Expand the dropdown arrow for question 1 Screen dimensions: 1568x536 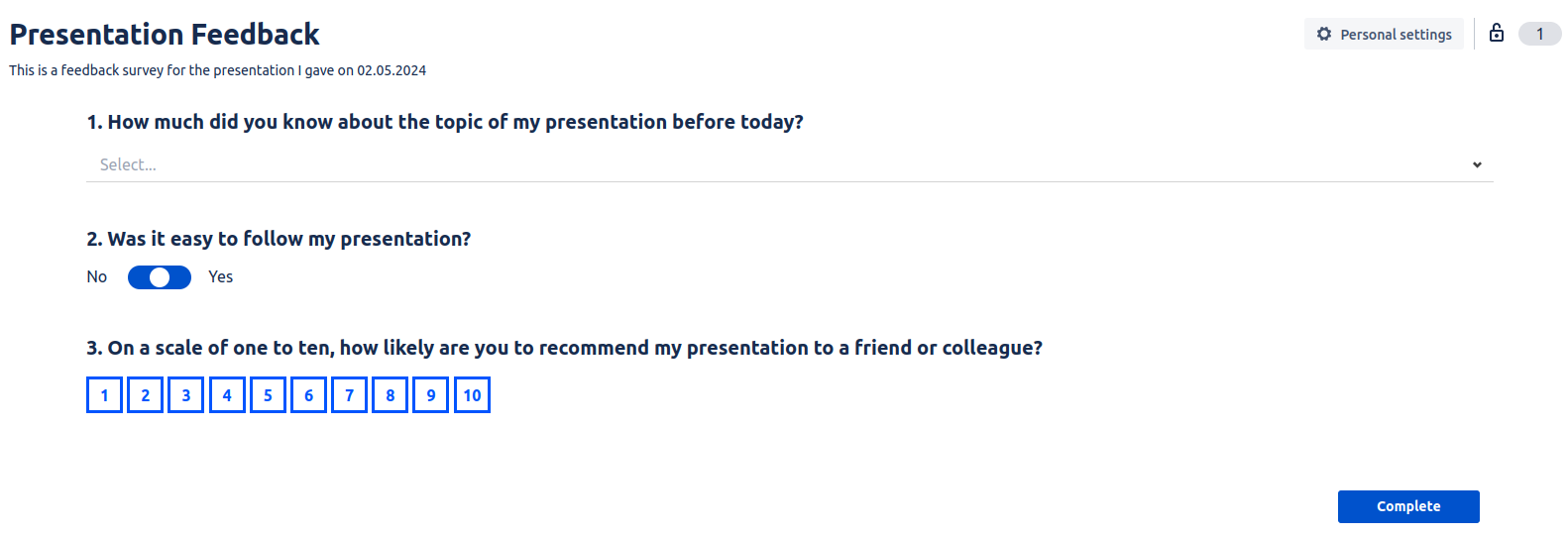1477,164
